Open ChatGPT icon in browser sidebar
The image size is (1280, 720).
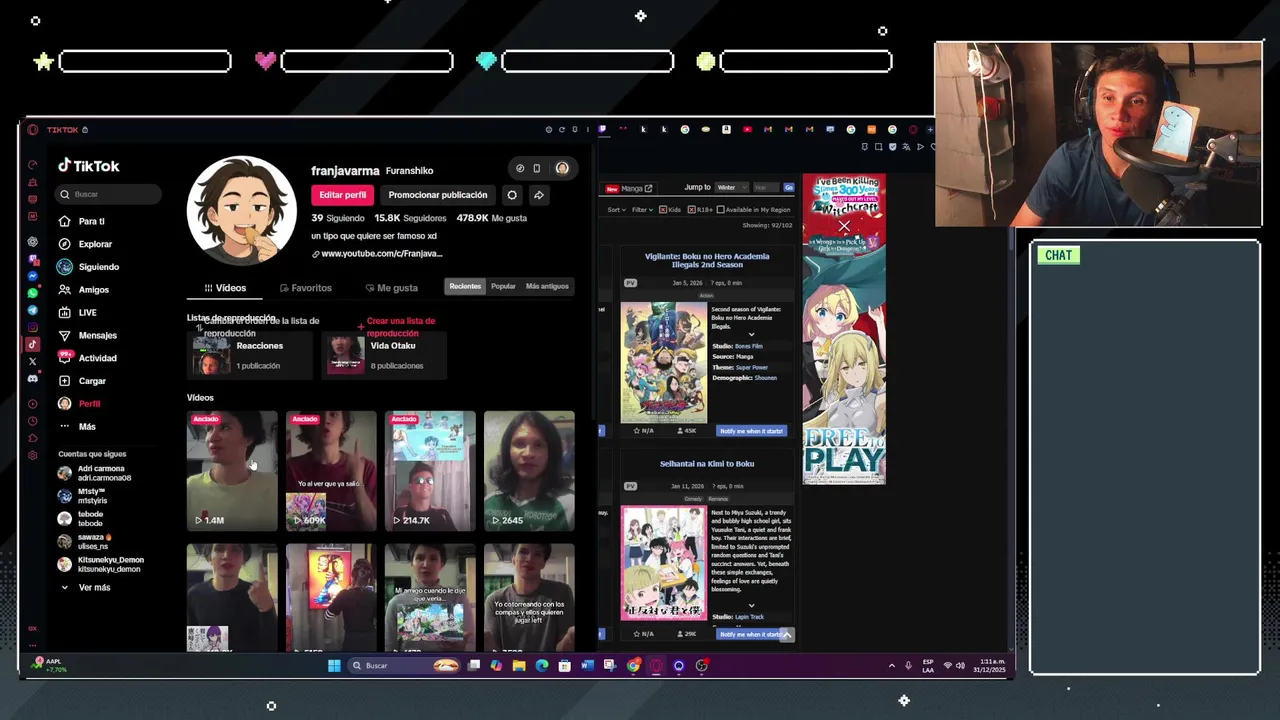coord(33,242)
